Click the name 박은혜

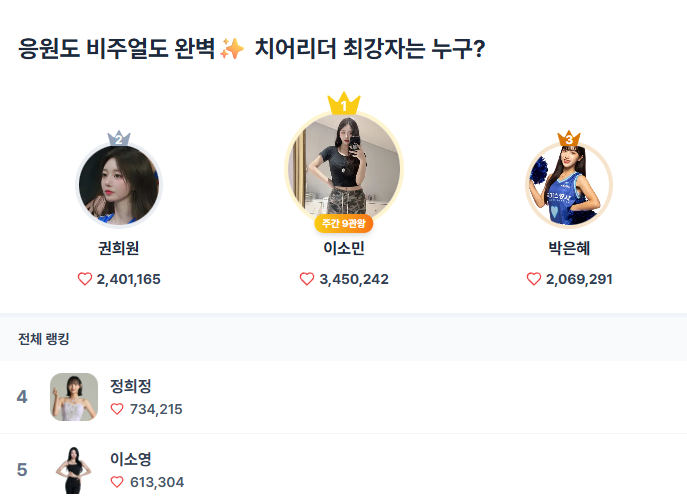click(569, 249)
